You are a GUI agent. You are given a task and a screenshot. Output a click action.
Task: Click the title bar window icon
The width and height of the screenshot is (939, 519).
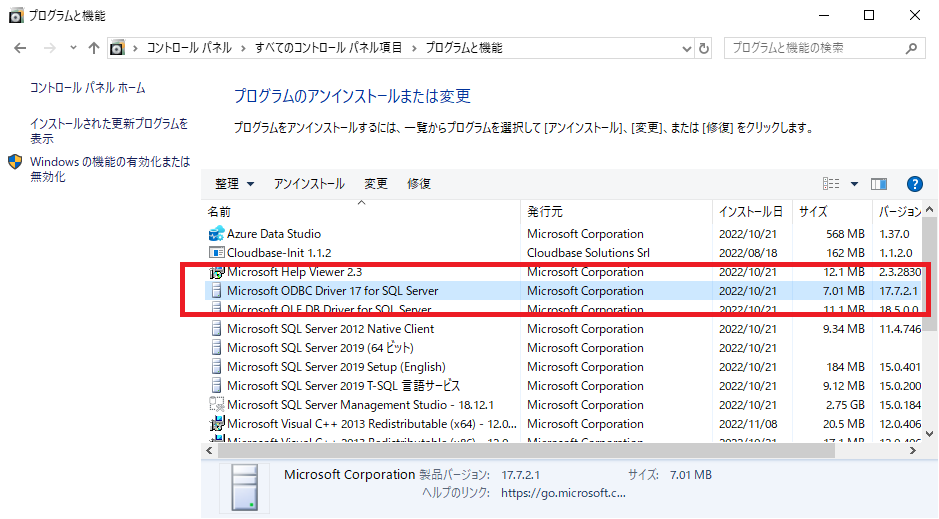coord(16,16)
